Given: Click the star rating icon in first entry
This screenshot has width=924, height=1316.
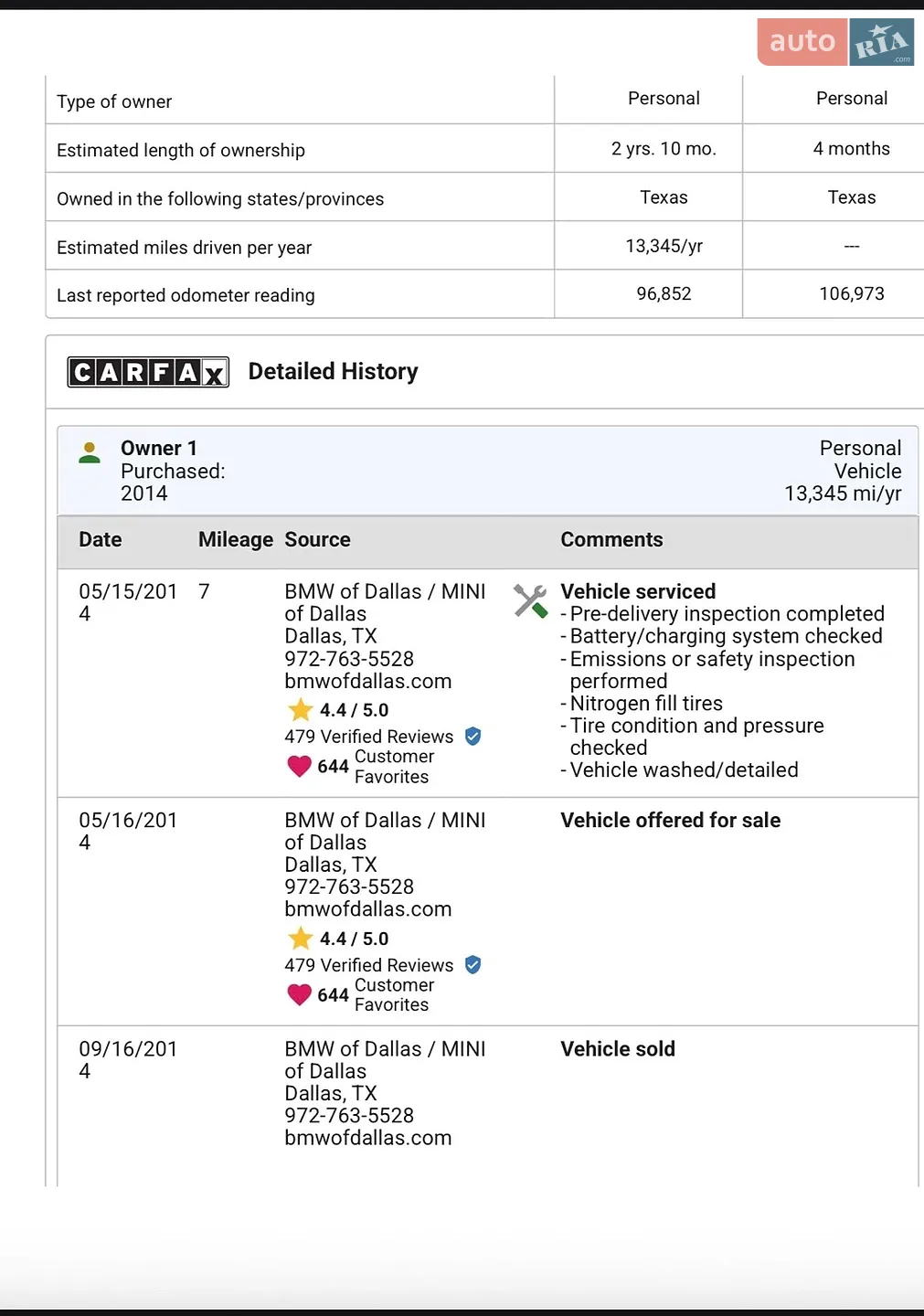Looking at the screenshot, I should (x=300, y=710).
